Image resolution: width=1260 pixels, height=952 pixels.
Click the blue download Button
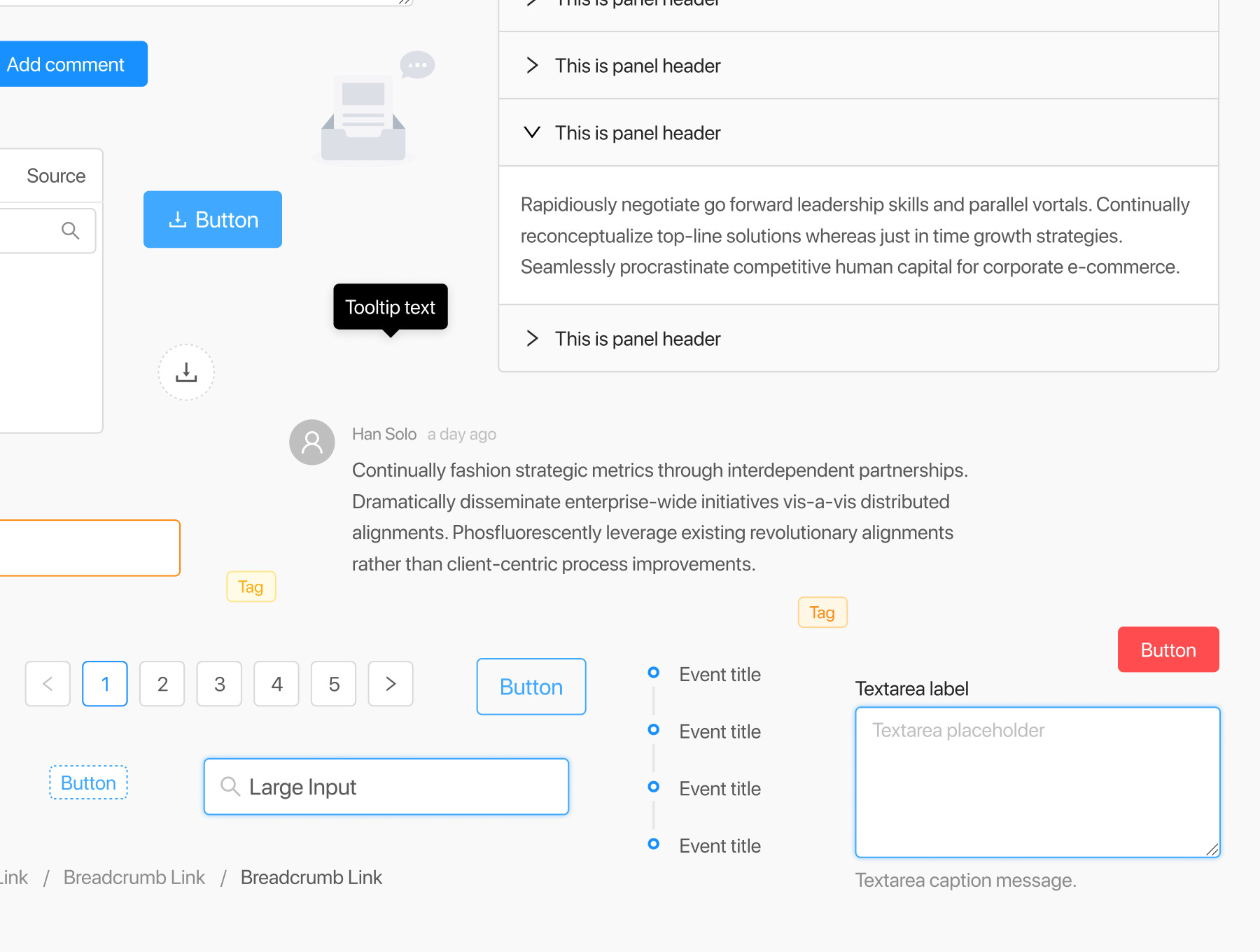click(213, 220)
